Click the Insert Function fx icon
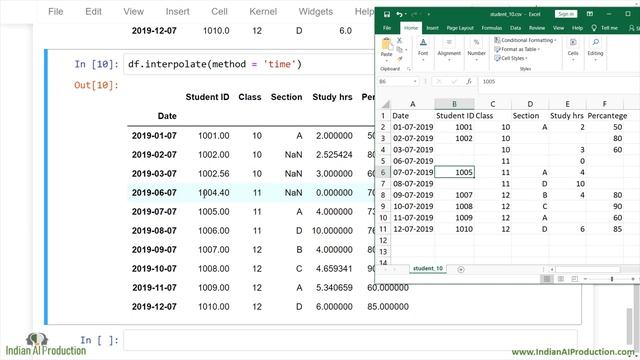 click(469, 82)
